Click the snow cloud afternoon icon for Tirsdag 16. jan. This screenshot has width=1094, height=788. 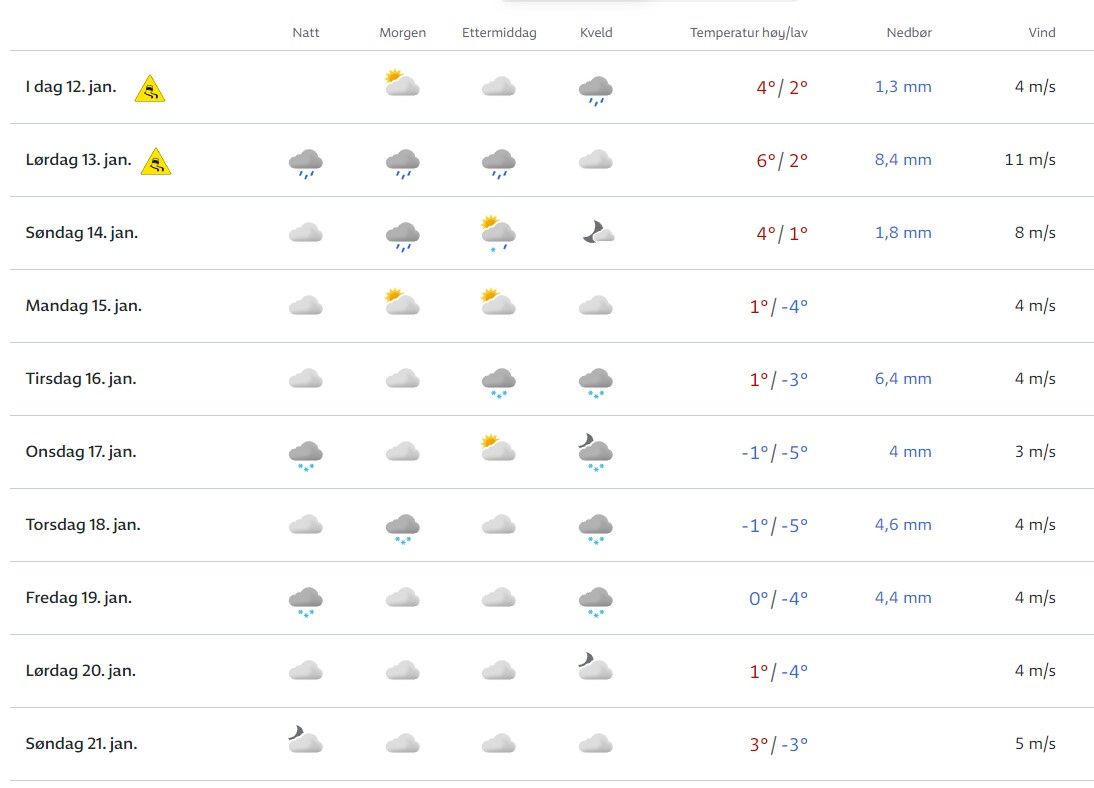498,381
